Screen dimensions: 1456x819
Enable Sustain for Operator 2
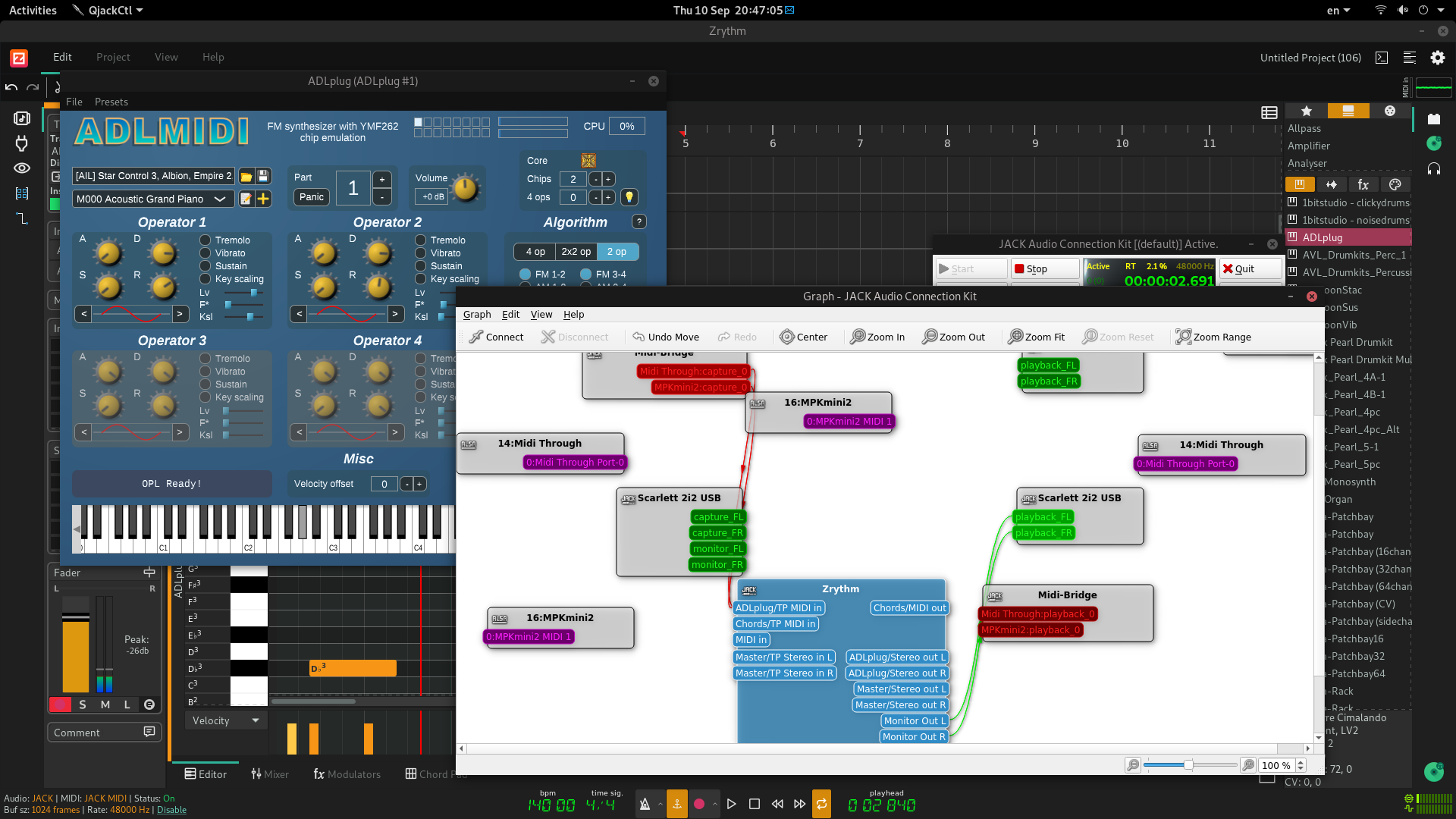(x=421, y=266)
